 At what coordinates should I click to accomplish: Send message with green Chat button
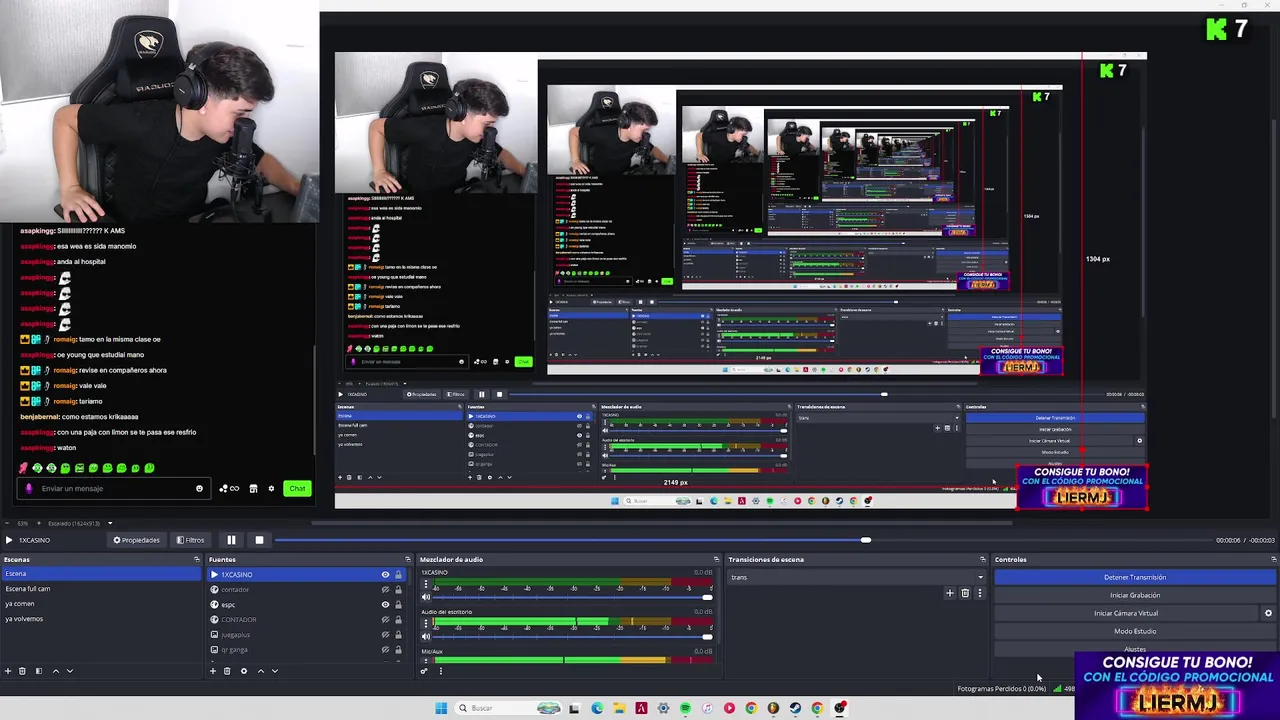point(297,488)
